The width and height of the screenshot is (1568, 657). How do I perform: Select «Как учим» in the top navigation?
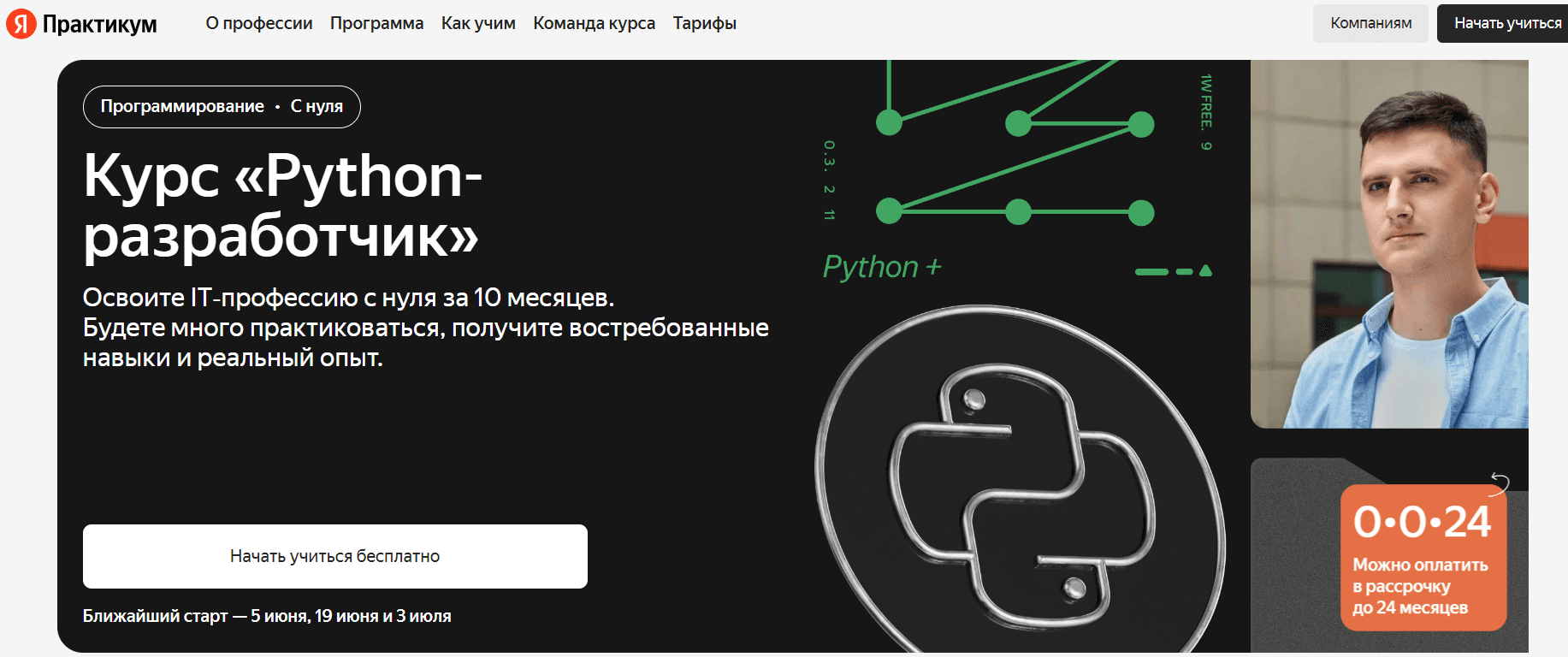click(x=478, y=23)
